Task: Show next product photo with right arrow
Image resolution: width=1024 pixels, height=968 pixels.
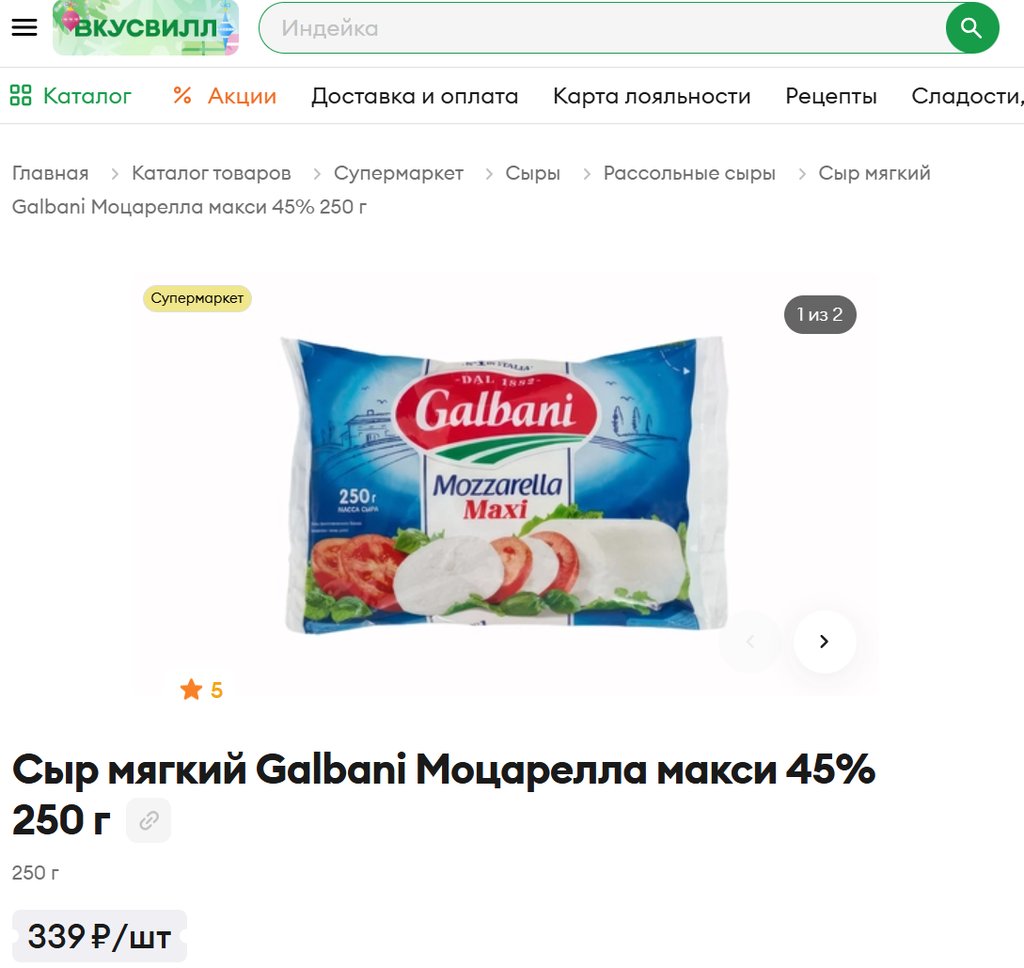Action: point(824,641)
